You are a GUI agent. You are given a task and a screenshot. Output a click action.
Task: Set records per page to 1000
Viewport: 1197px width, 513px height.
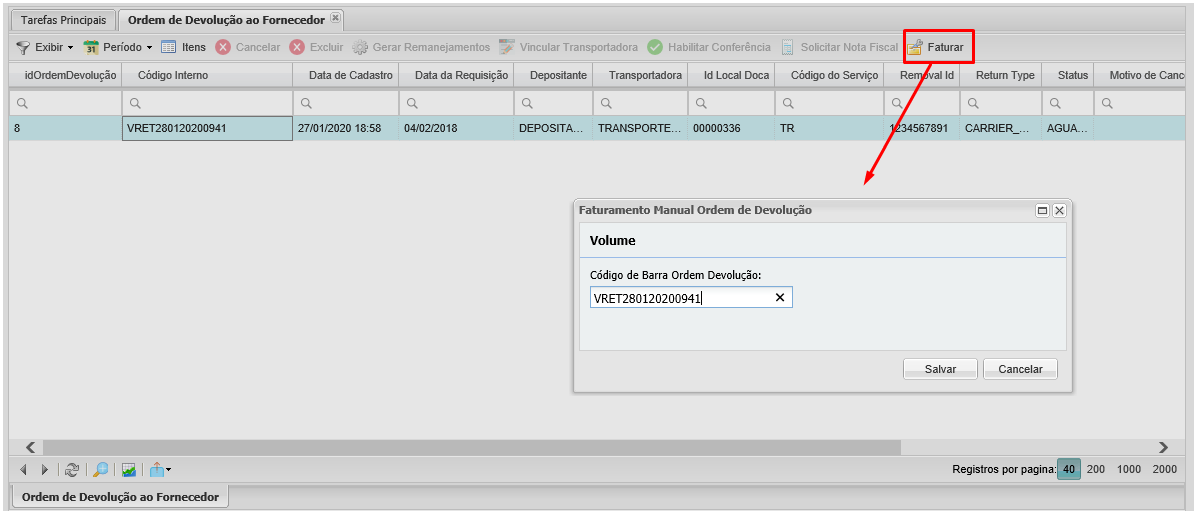(x=1129, y=469)
